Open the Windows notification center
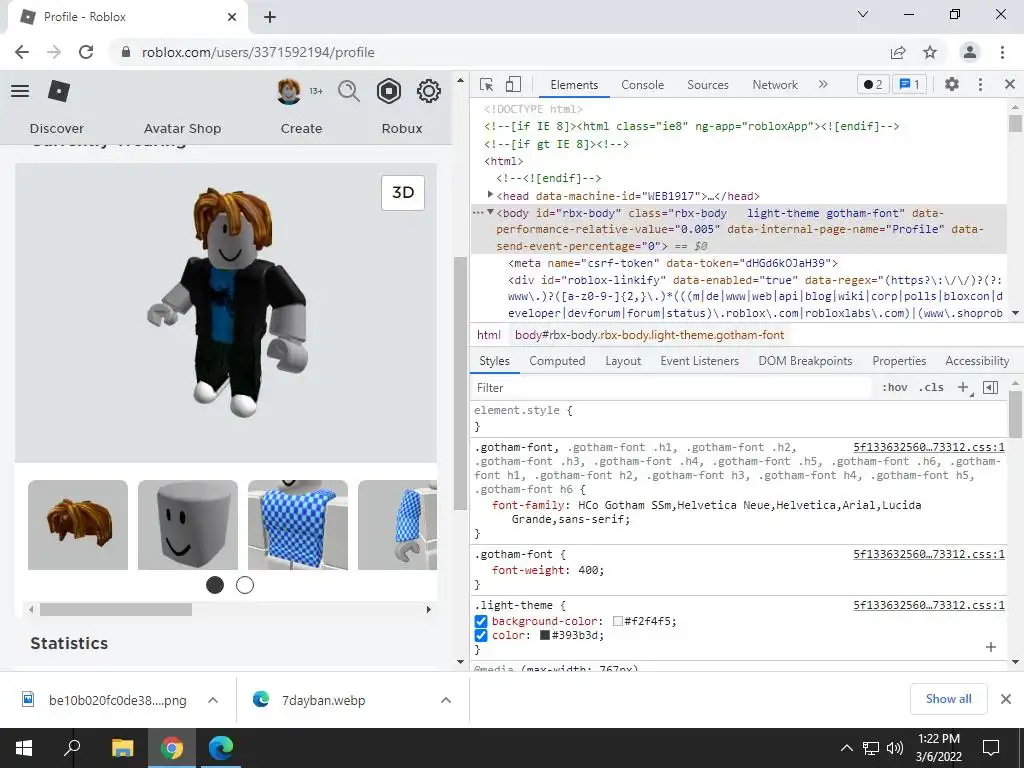This screenshot has width=1024, height=768. (991, 747)
